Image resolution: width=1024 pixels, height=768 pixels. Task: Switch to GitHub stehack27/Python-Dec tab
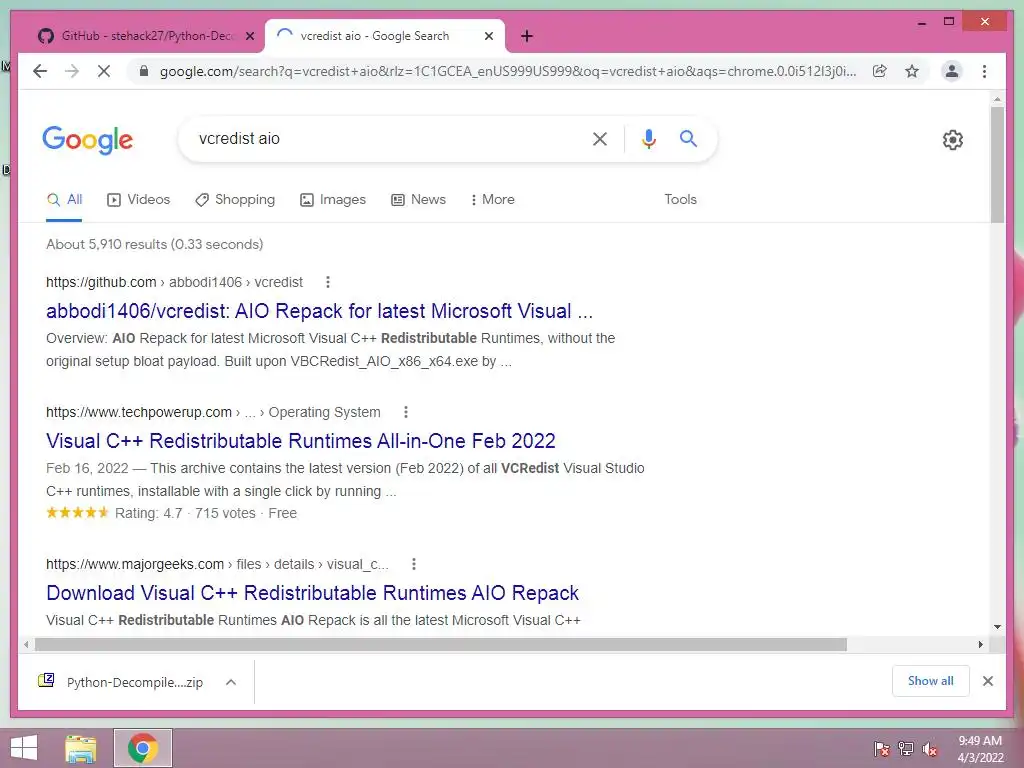coord(146,36)
